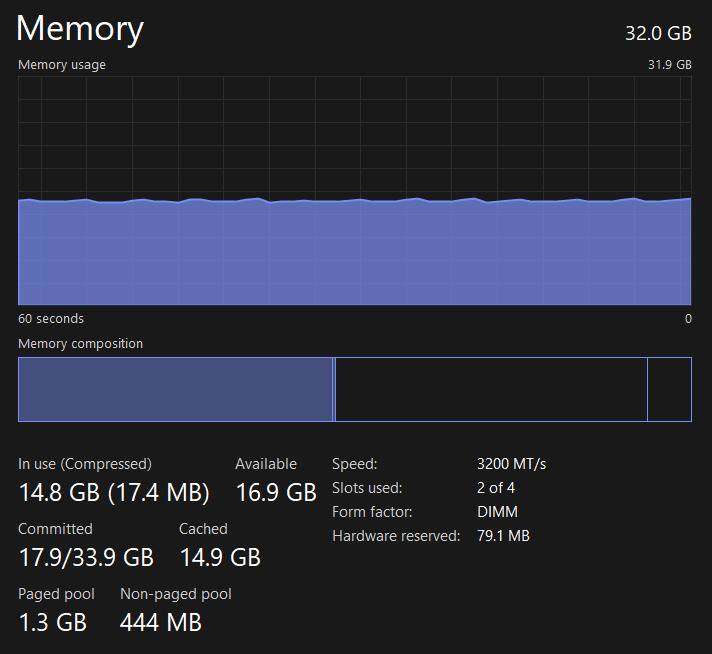Select the Available 16.9 GB value
Screen dimensions: 712x654
(276, 493)
